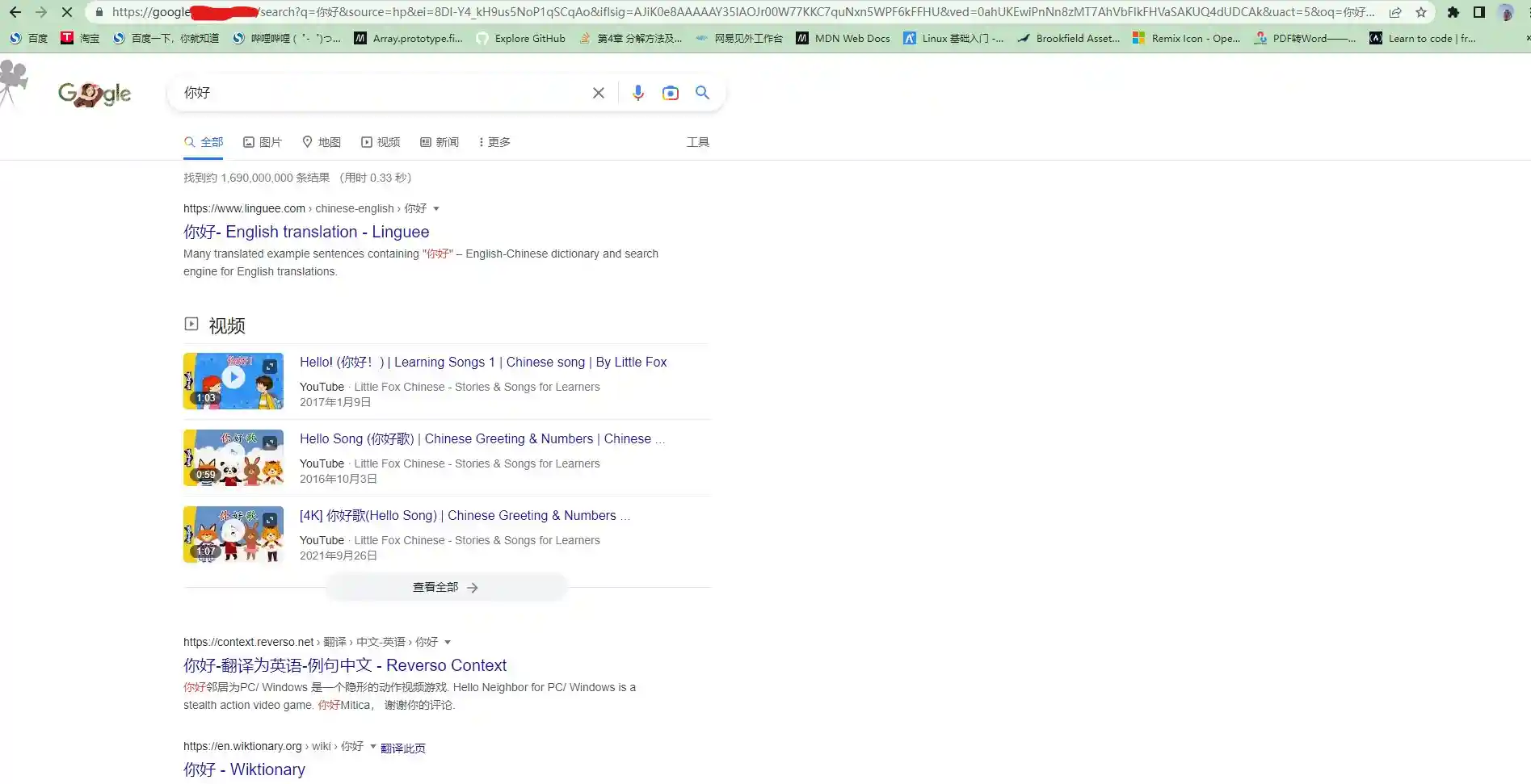Open the Chrome profile avatar
The height and width of the screenshot is (784, 1531).
click(1506, 12)
